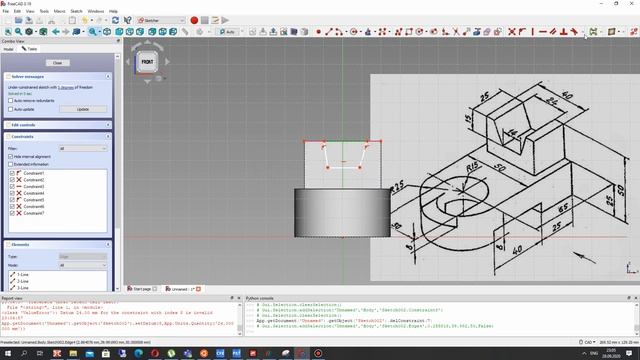The image size is (640, 360).
Task: Select the trim edge tool
Action: [456, 31]
